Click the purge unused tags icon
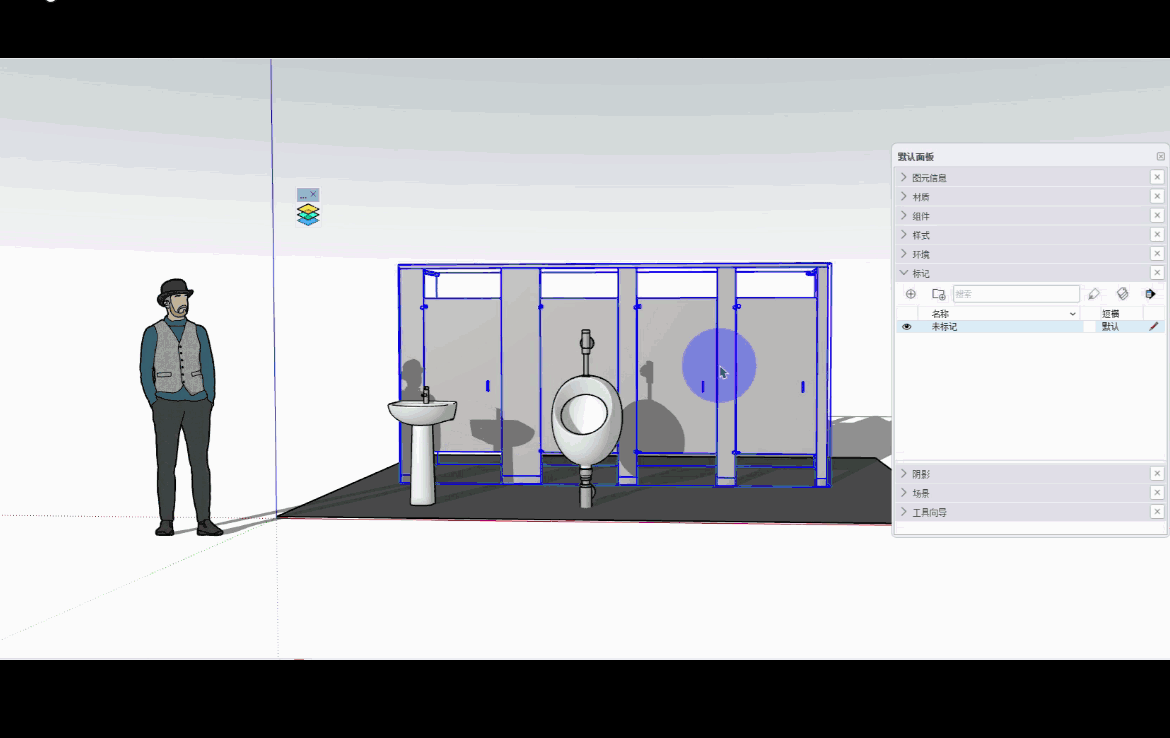This screenshot has height=738, width=1170. point(1122,294)
